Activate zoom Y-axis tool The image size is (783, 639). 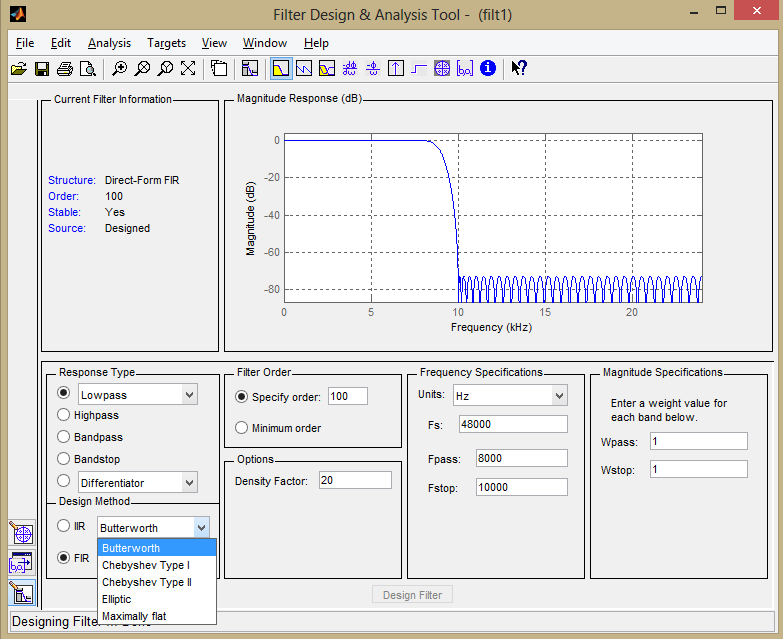click(x=165, y=68)
